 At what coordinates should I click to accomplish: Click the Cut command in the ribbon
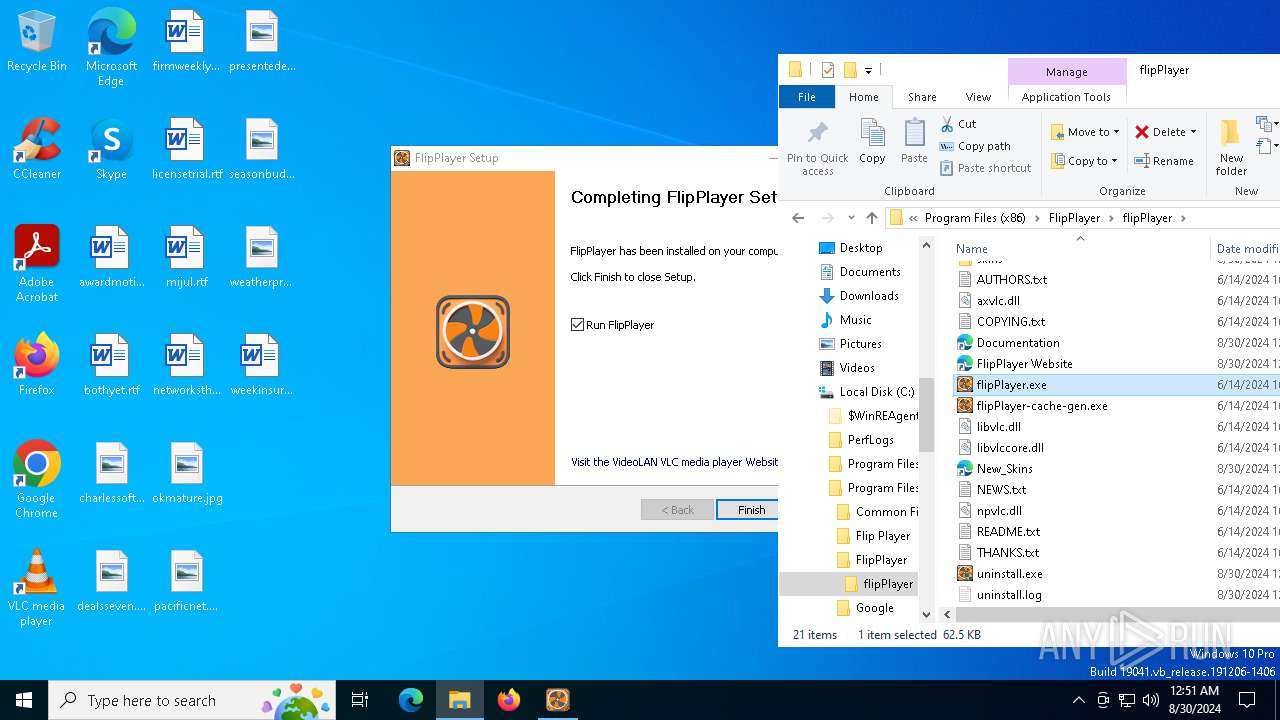(x=958, y=124)
